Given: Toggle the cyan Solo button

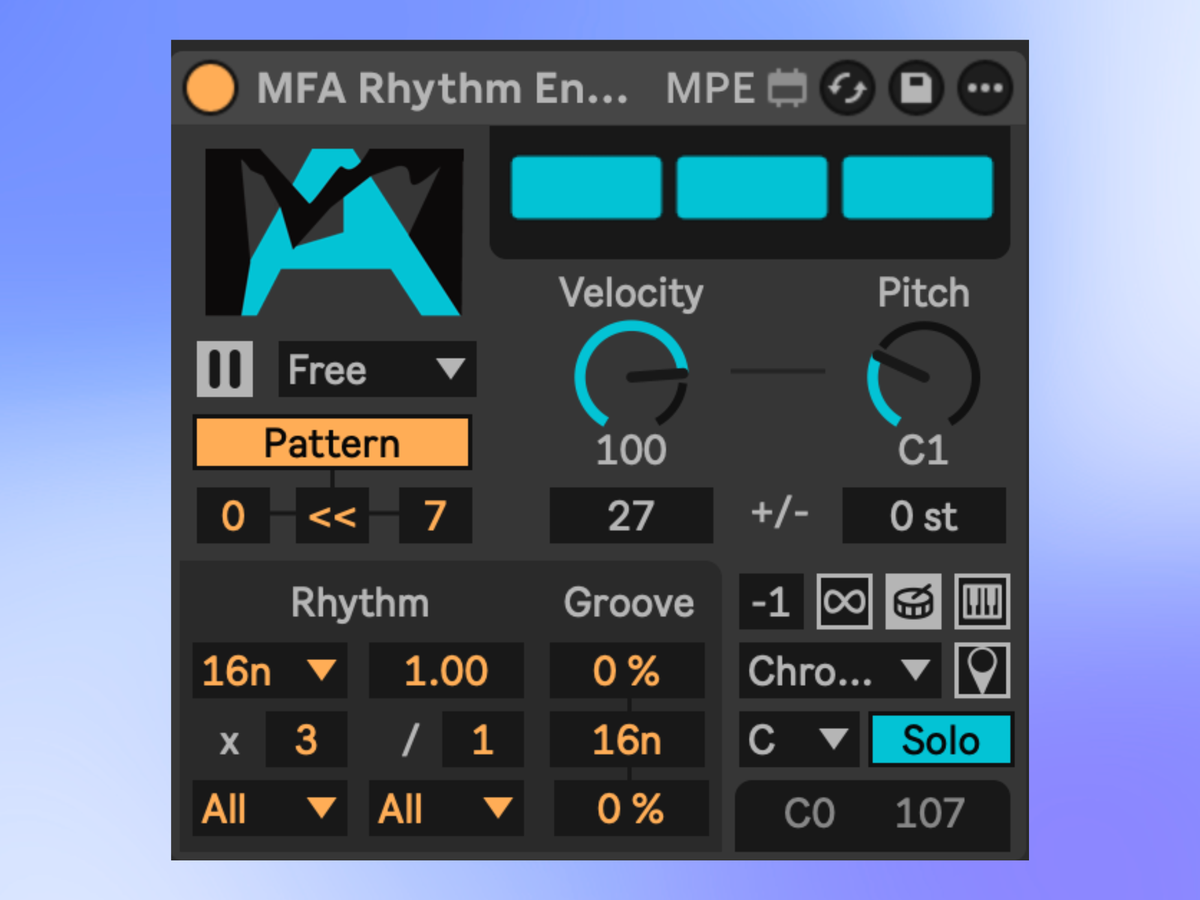Looking at the screenshot, I should point(942,740).
